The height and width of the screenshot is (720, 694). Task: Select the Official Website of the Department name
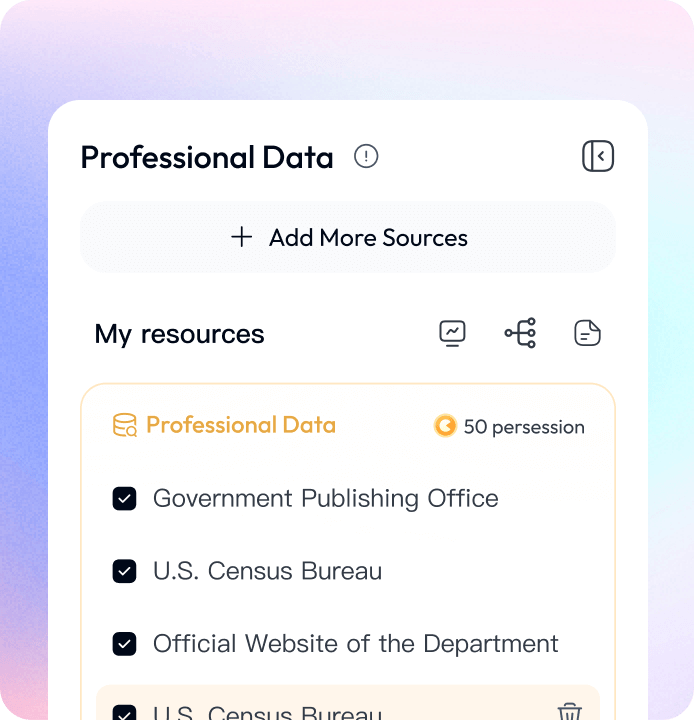(x=355, y=644)
